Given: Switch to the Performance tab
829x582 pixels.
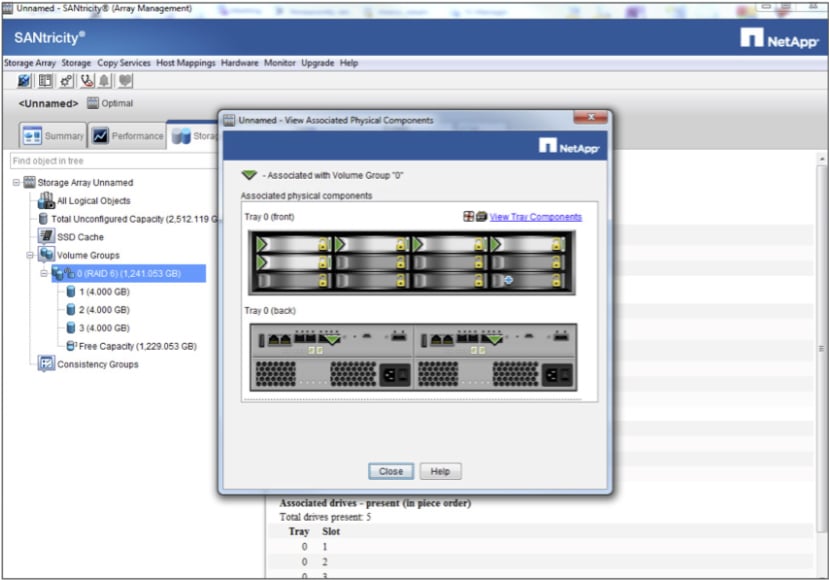Looking at the screenshot, I should tap(127, 136).
